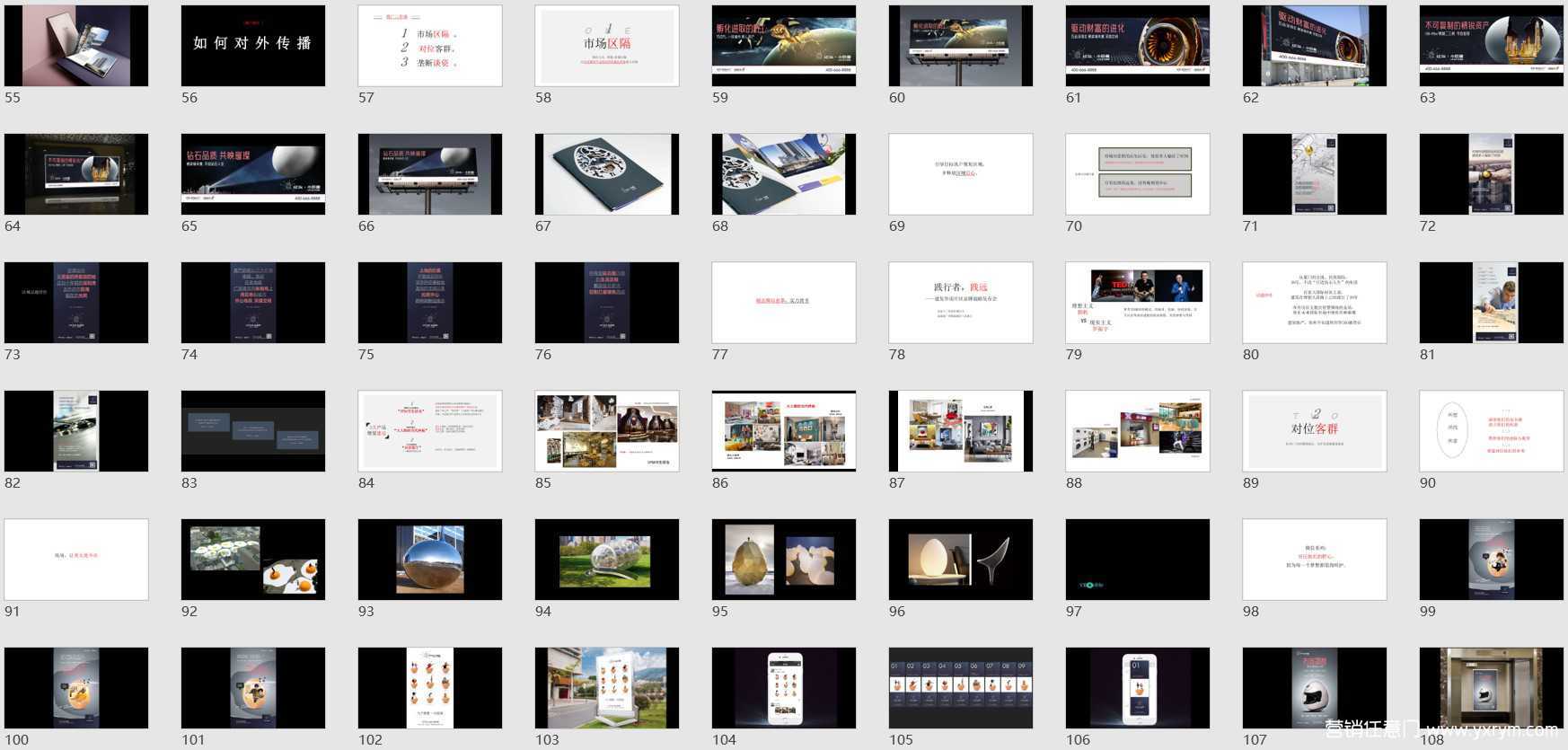The width and height of the screenshot is (1568, 750).
Task: Click slide 81 thumbnail
Action: pos(1492,303)
